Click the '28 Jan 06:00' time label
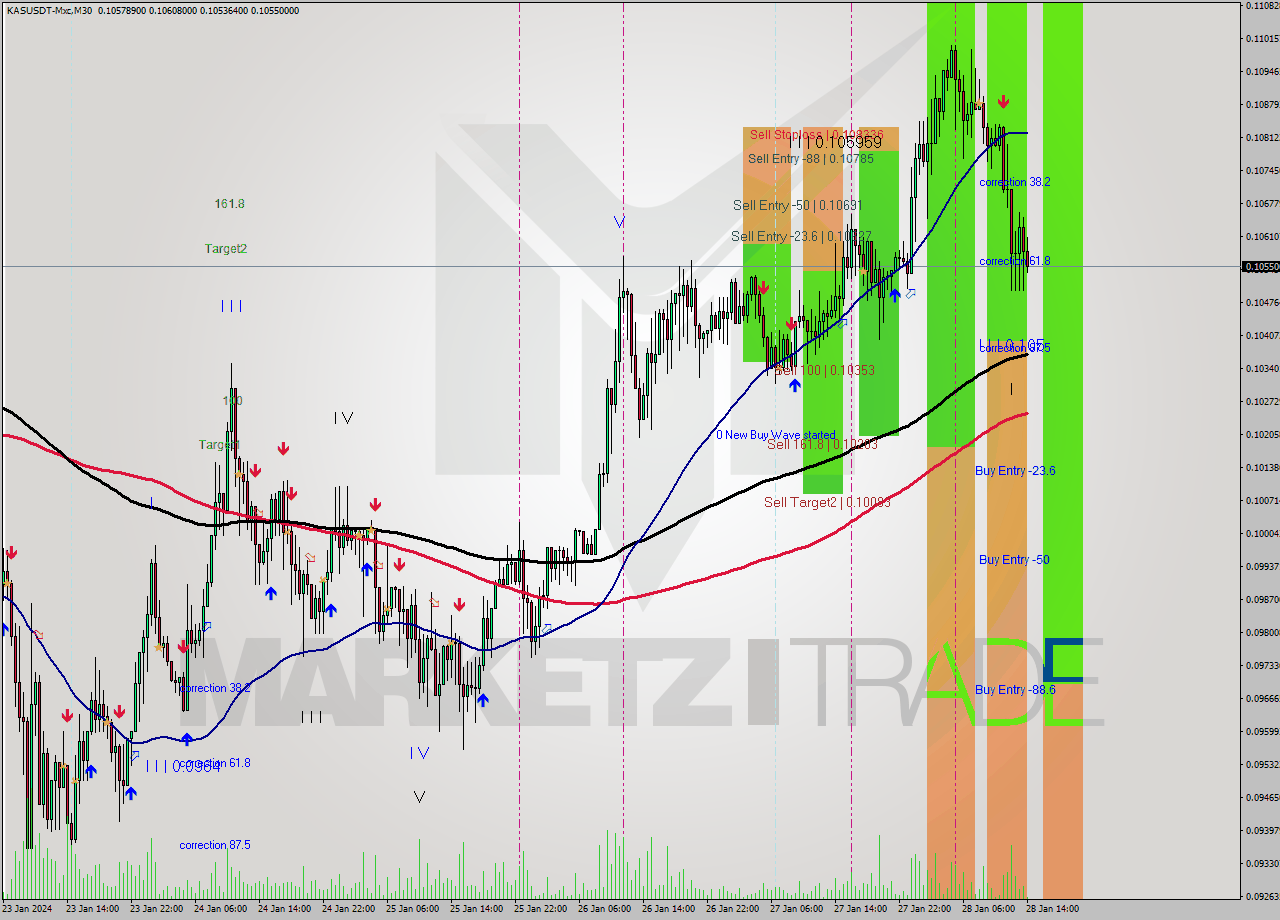The image size is (1280, 920). tap(989, 910)
